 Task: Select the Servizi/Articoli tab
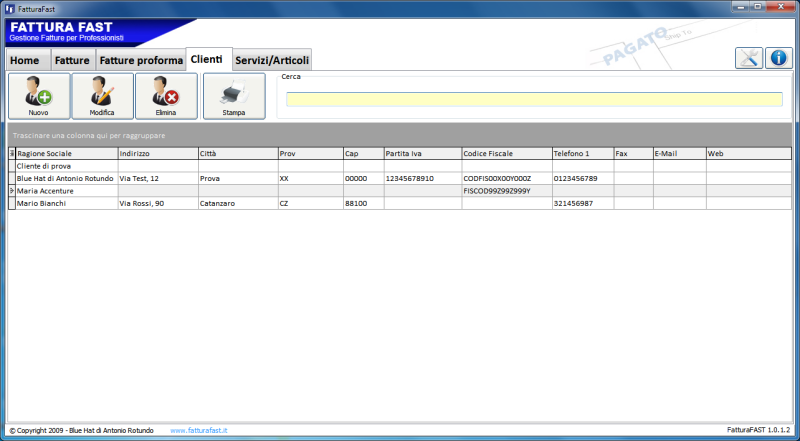tap(272, 60)
